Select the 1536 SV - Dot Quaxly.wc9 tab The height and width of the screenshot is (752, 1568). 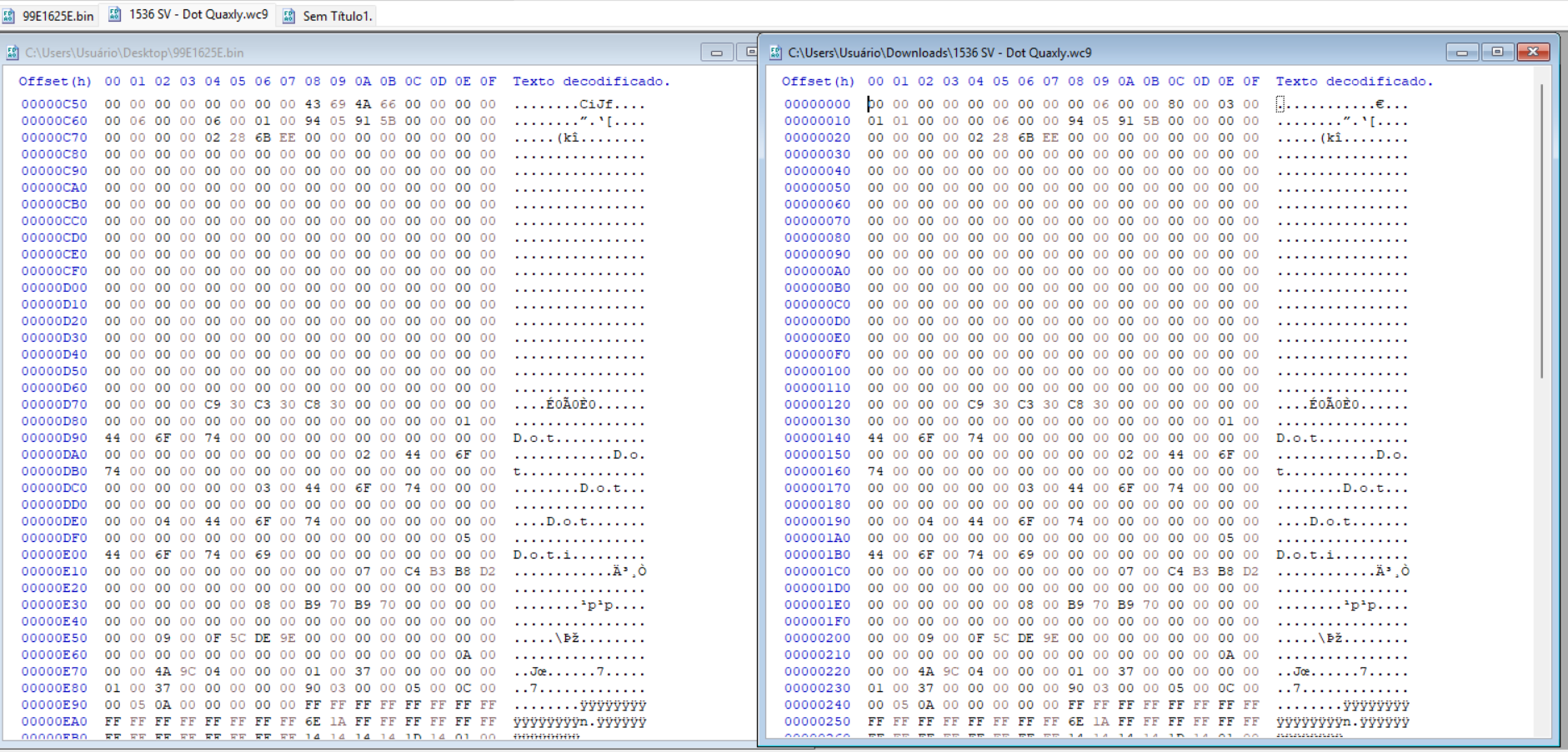click(198, 15)
